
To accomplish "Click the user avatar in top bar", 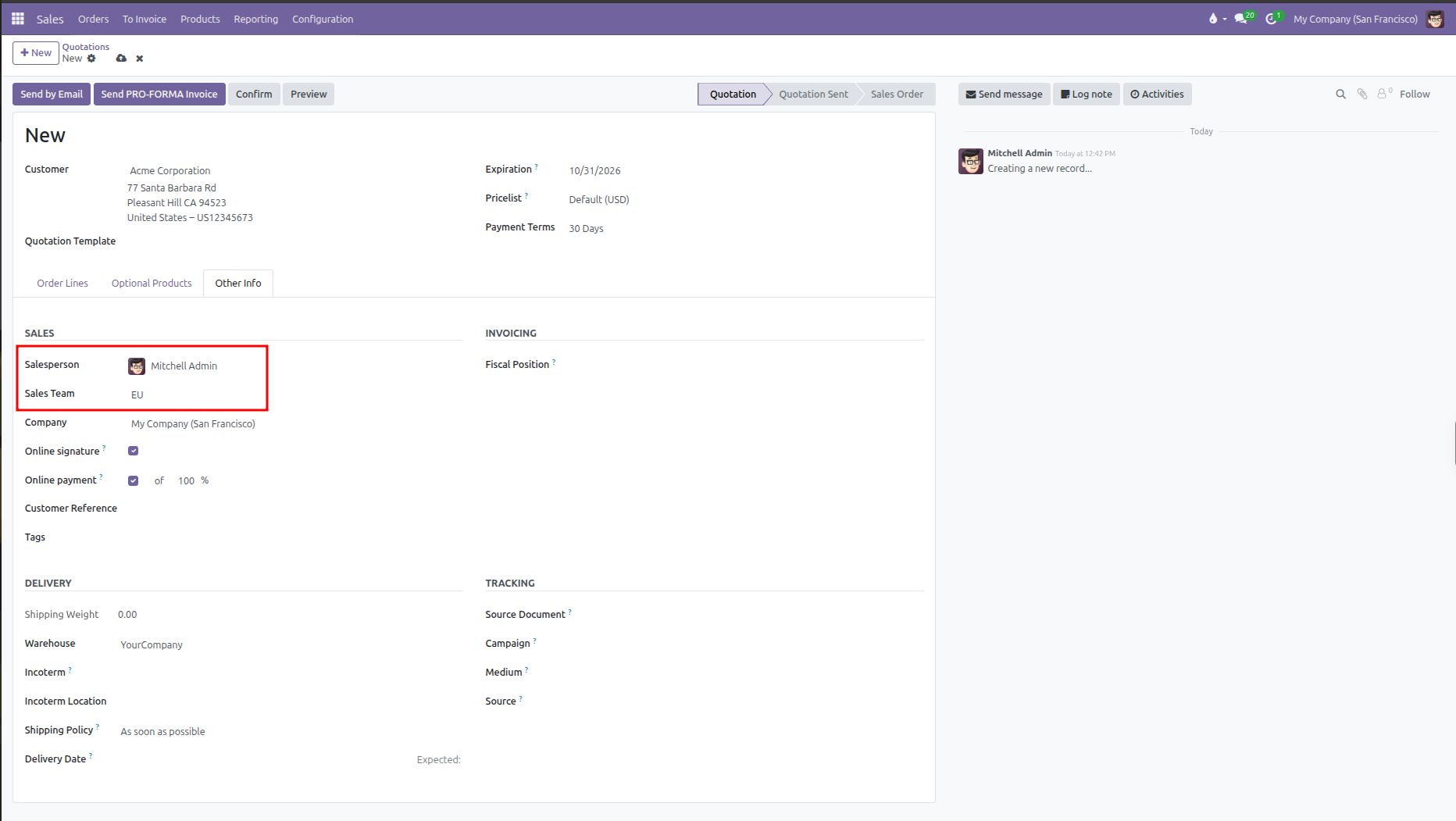I will click(1435, 19).
